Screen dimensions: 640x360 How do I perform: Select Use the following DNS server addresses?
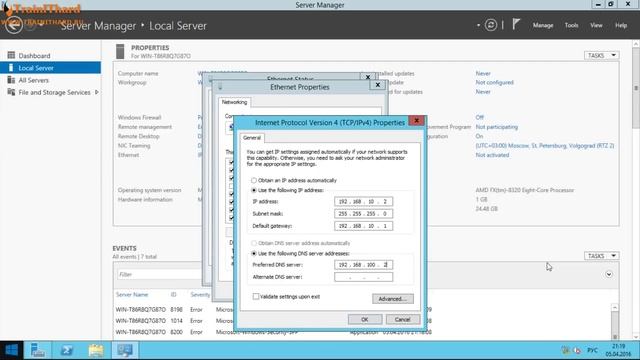click(x=254, y=253)
